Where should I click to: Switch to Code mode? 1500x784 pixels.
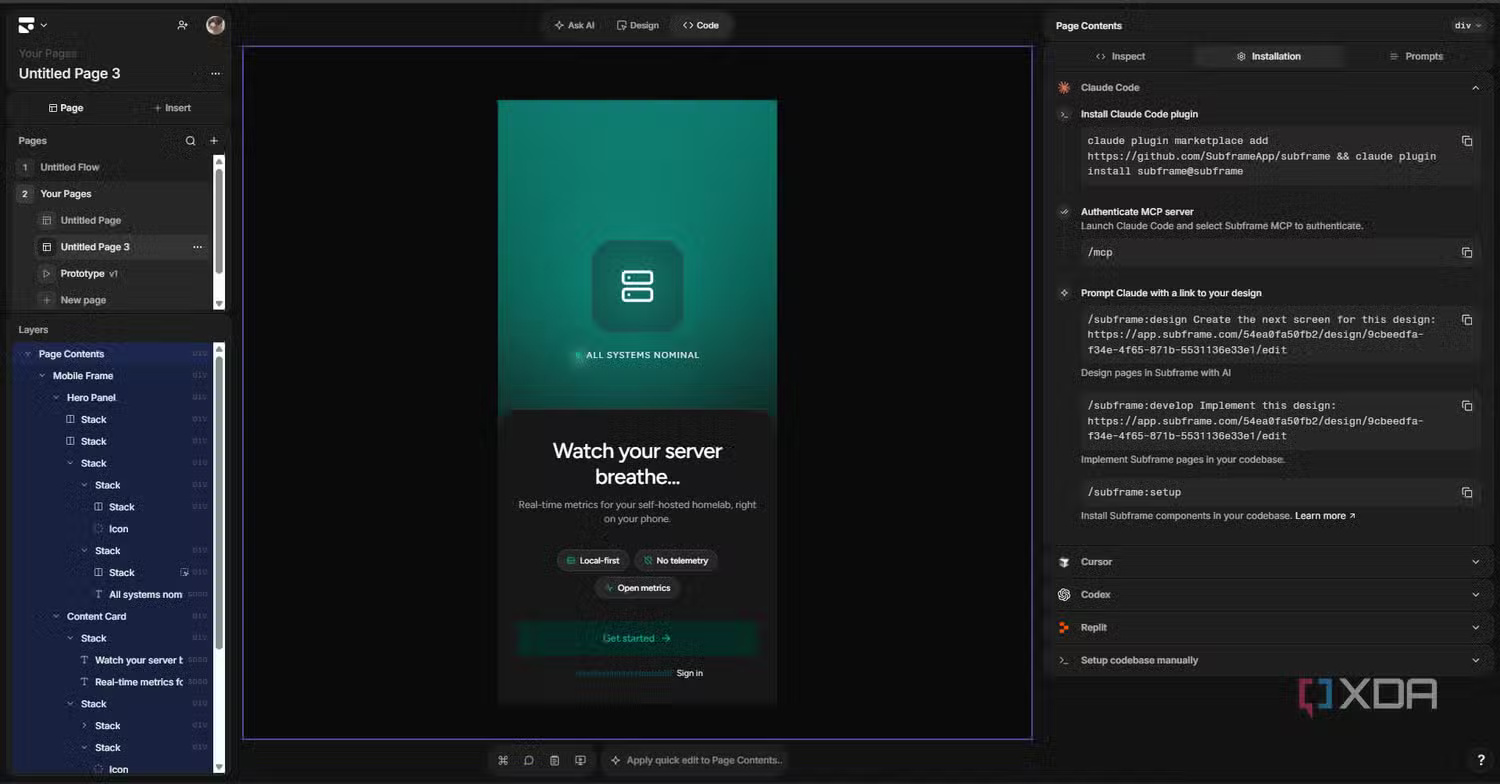pyautogui.click(x=701, y=25)
